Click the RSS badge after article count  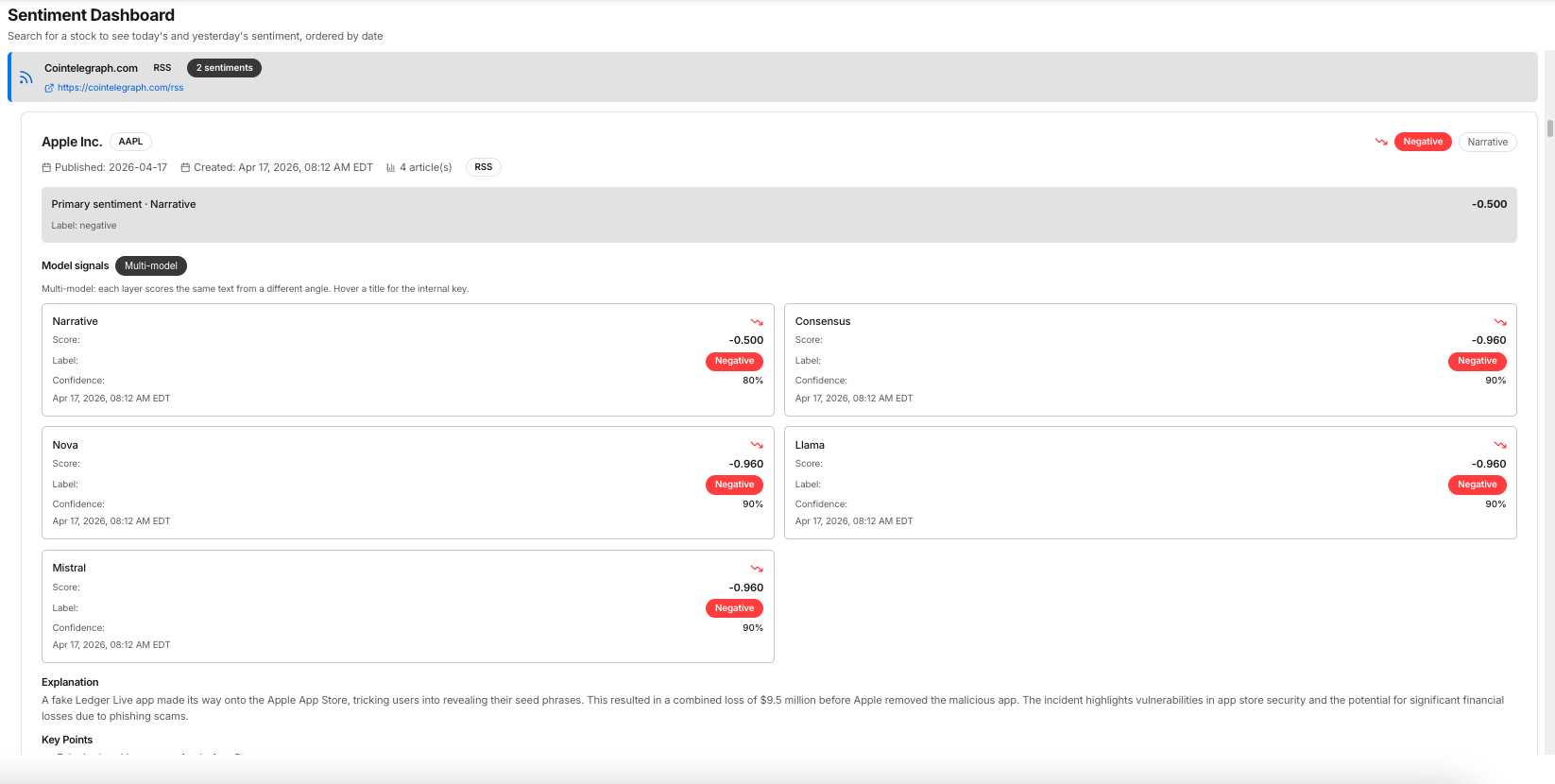click(x=483, y=167)
